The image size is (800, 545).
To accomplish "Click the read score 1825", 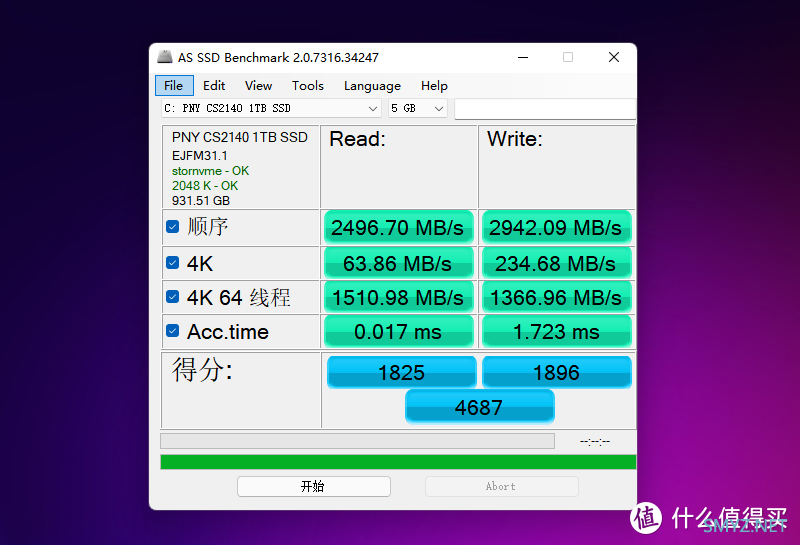I will click(x=402, y=373).
